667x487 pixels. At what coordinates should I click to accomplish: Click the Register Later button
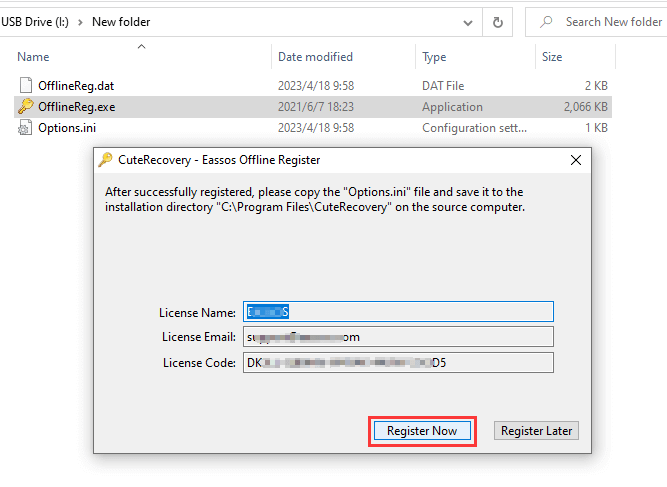[x=536, y=431]
